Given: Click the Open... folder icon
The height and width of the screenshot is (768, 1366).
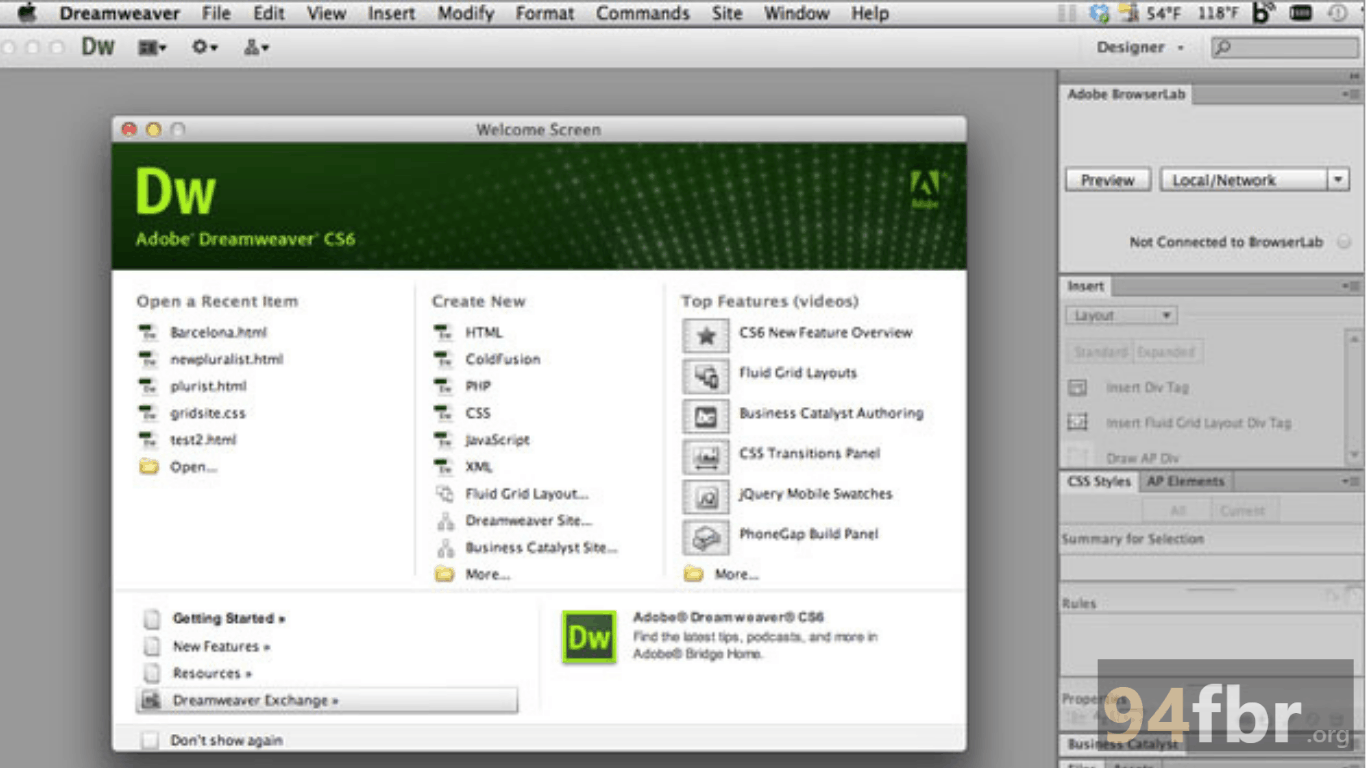Looking at the screenshot, I should pos(149,466).
